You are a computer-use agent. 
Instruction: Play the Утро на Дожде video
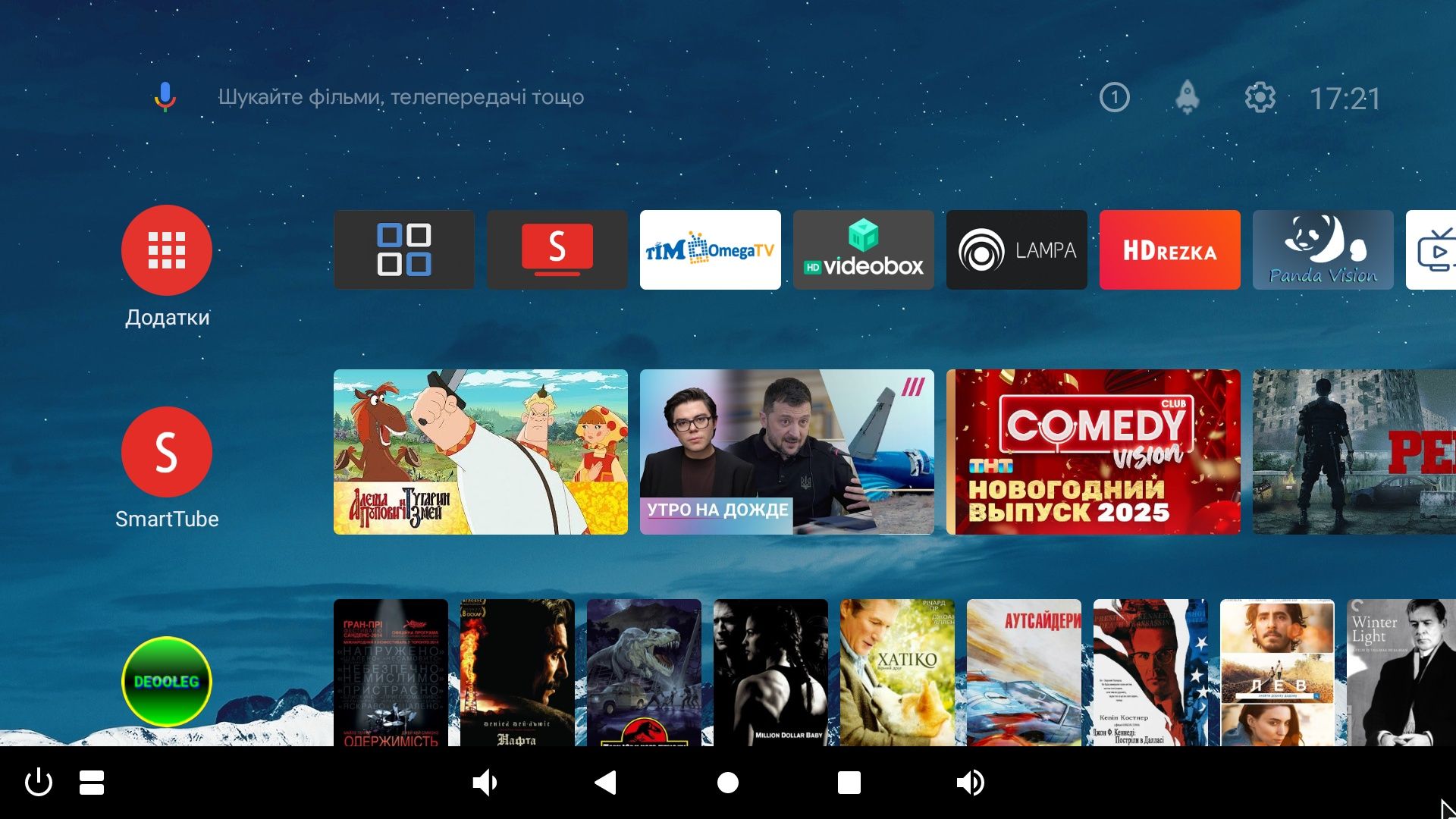tap(787, 452)
